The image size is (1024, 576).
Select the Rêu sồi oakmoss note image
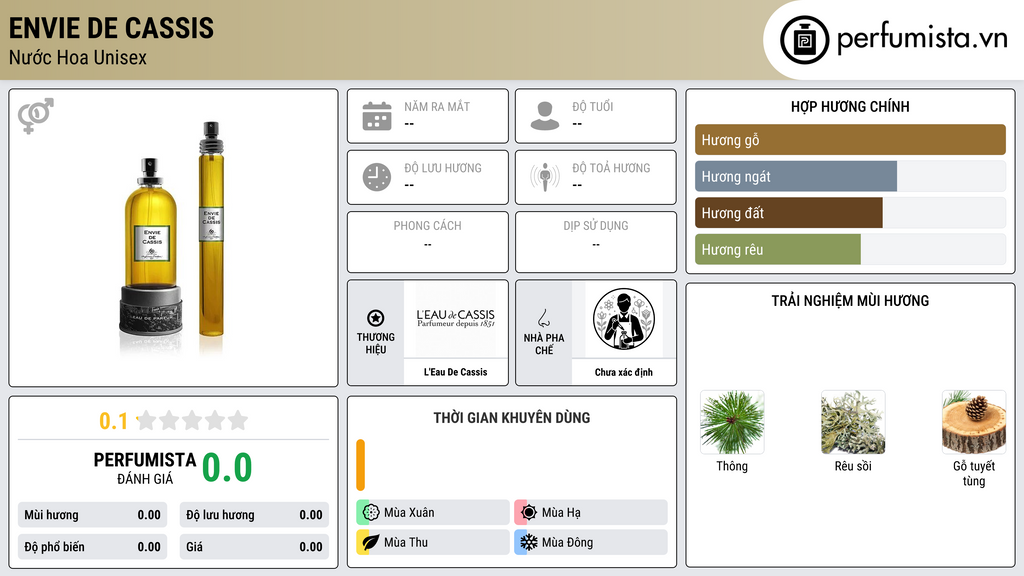[x=853, y=422]
